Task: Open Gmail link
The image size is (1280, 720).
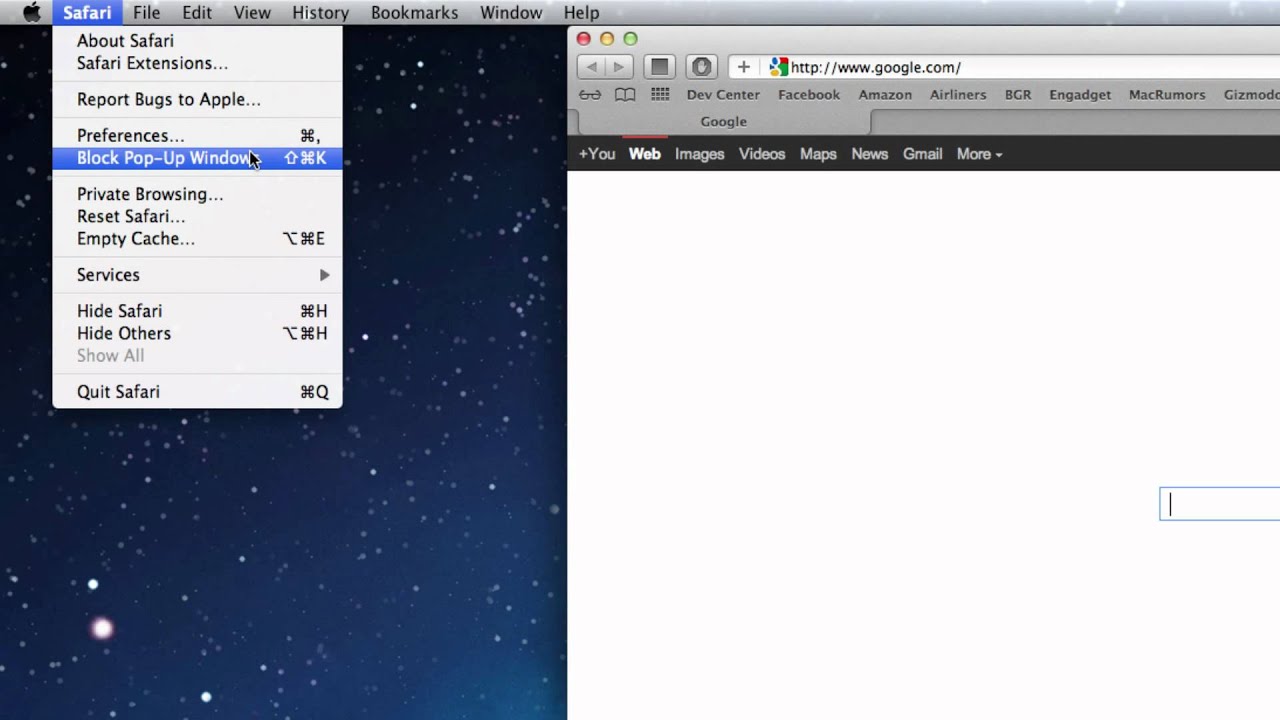Action: [x=922, y=154]
